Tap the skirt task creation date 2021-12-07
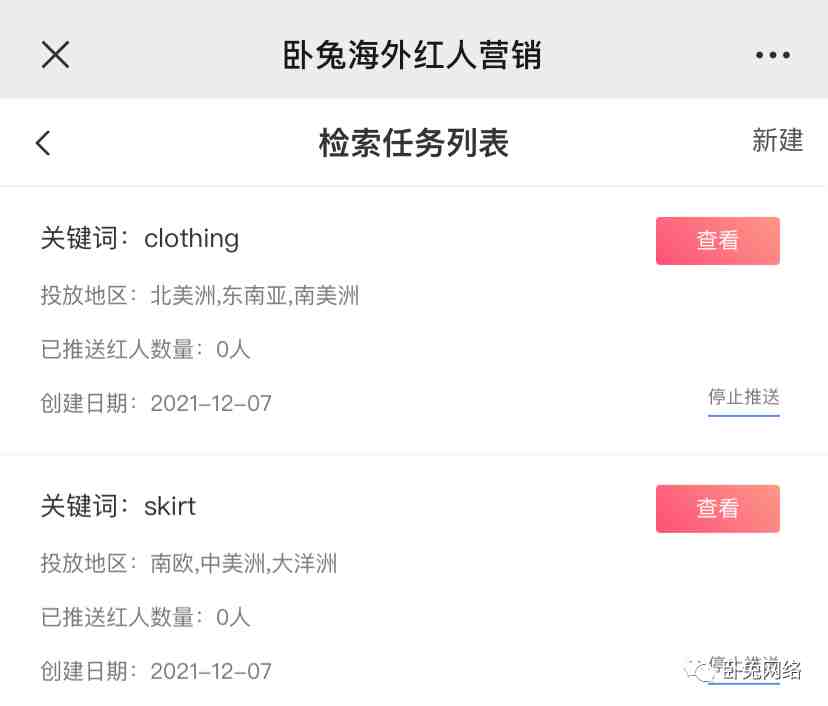The height and width of the screenshot is (706, 828). (211, 672)
